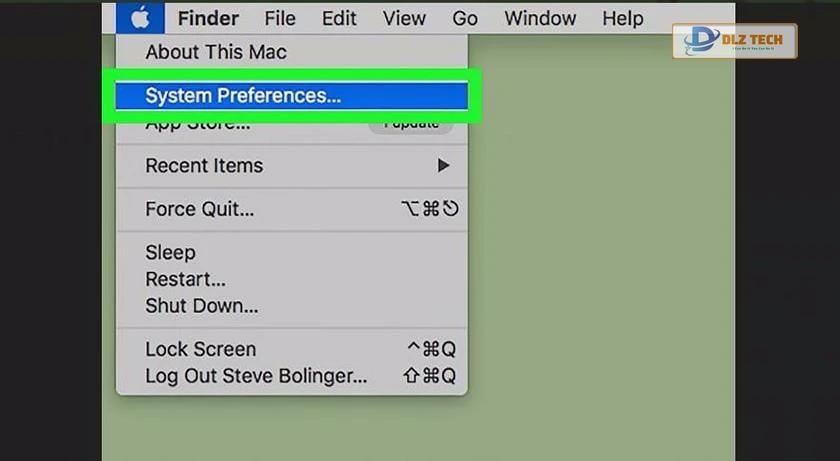The image size is (840, 461).
Task: Select Lock Screen menu item
Action: pyautogui.click(x=201, y=349)
